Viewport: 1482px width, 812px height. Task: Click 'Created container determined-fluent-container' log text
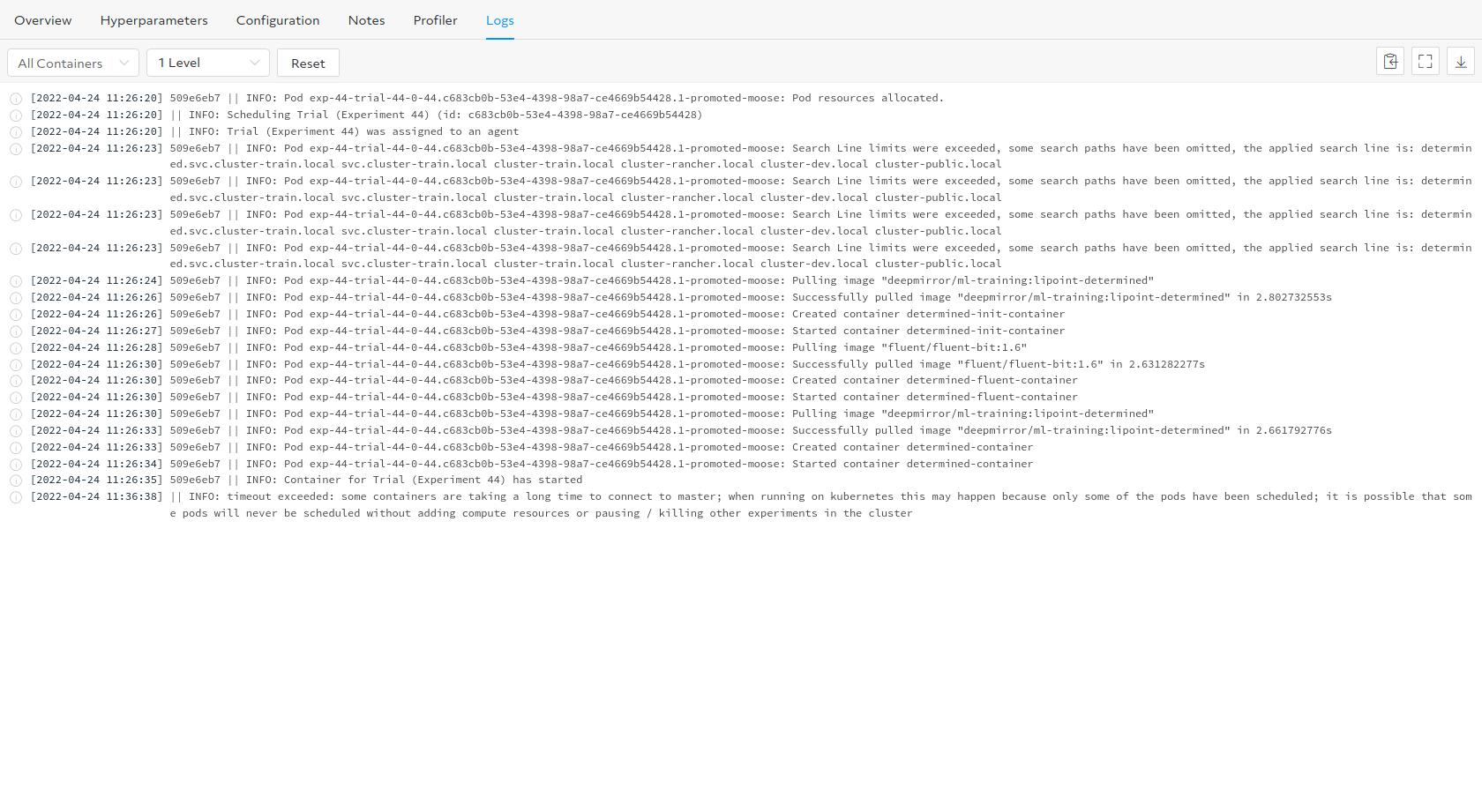tap(935, 380)
